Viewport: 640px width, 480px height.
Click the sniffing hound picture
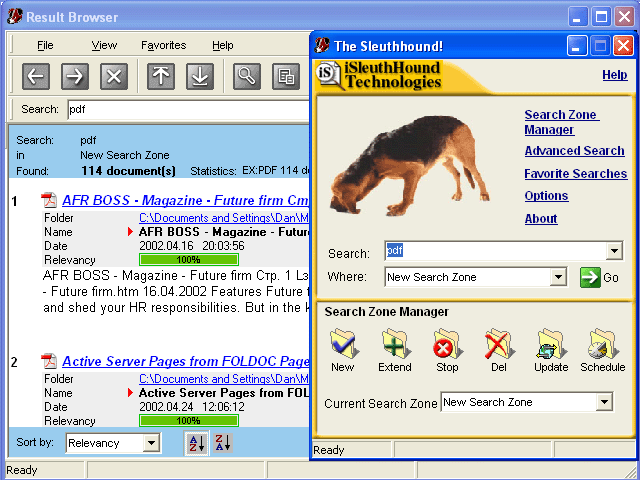click(410, 165)
